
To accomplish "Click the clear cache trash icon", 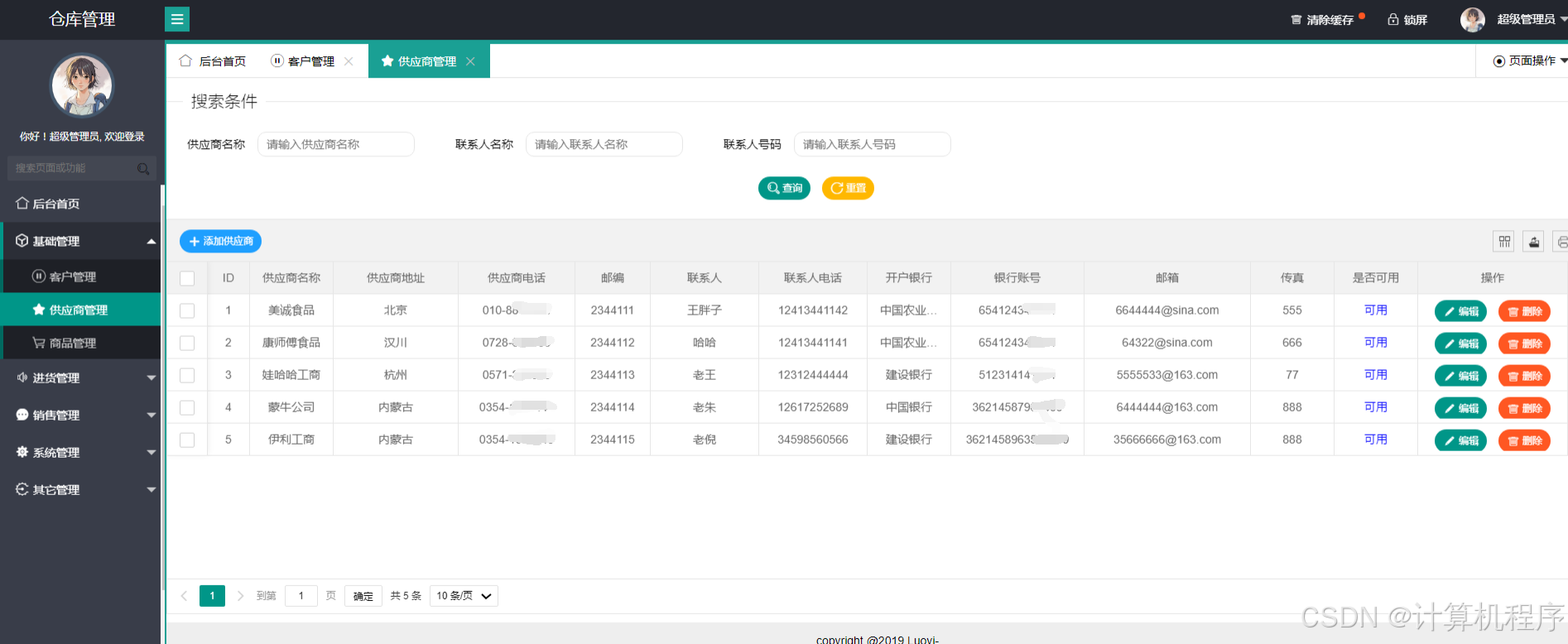I will coord(1296,19).
